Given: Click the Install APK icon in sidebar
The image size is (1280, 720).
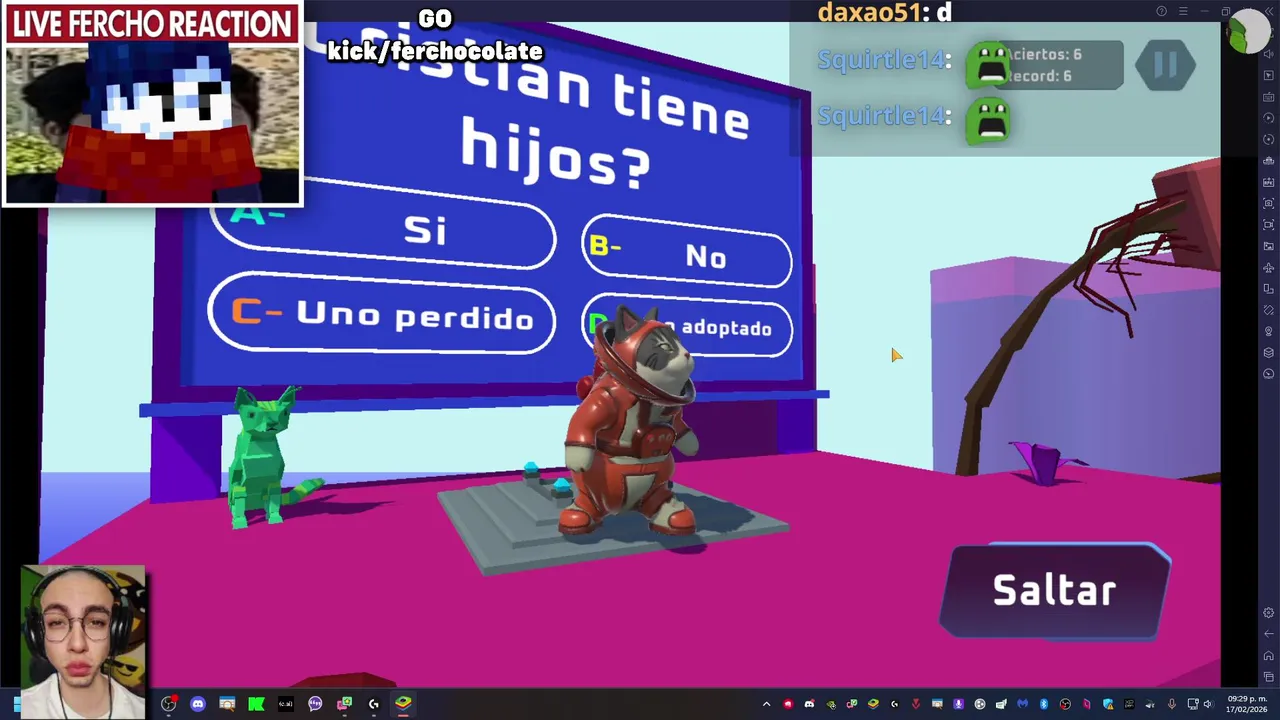Looking at the screenshot, I should pos(1269,182).
